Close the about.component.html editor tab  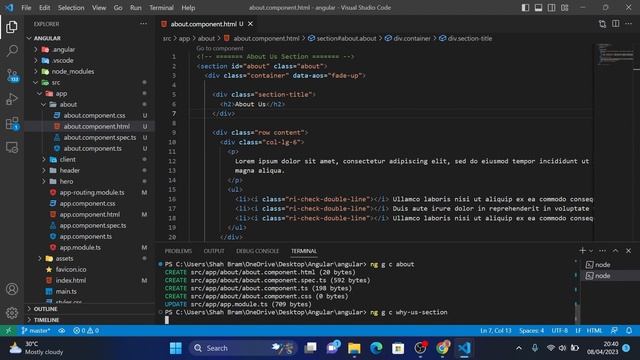pos(250,24)
